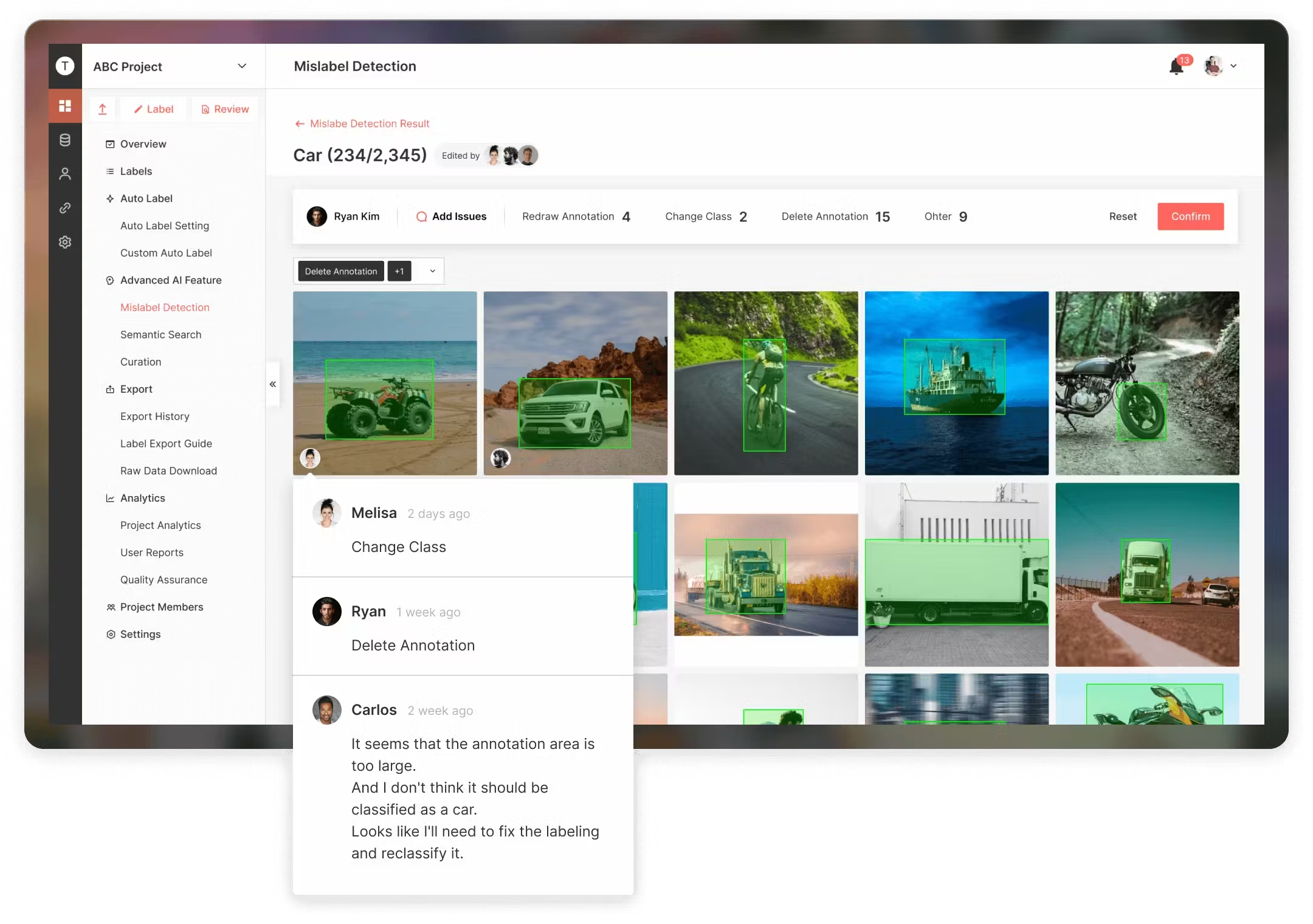The image size is (1313, 924).
Task: Click the Mislabel Detection sidebar icon
Action: click(x=164, y=307)
